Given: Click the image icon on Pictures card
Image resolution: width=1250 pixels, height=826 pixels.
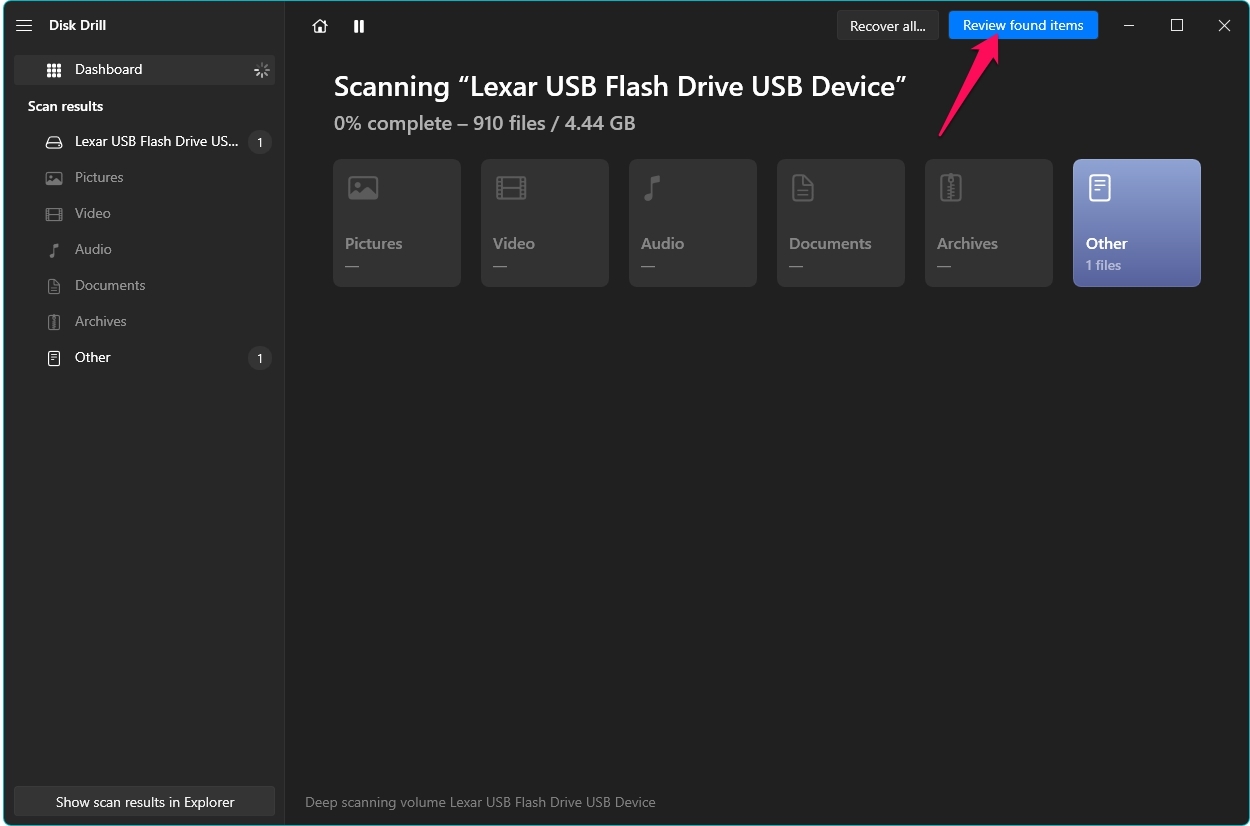Looking at the screenshot, I should point(363,187).
